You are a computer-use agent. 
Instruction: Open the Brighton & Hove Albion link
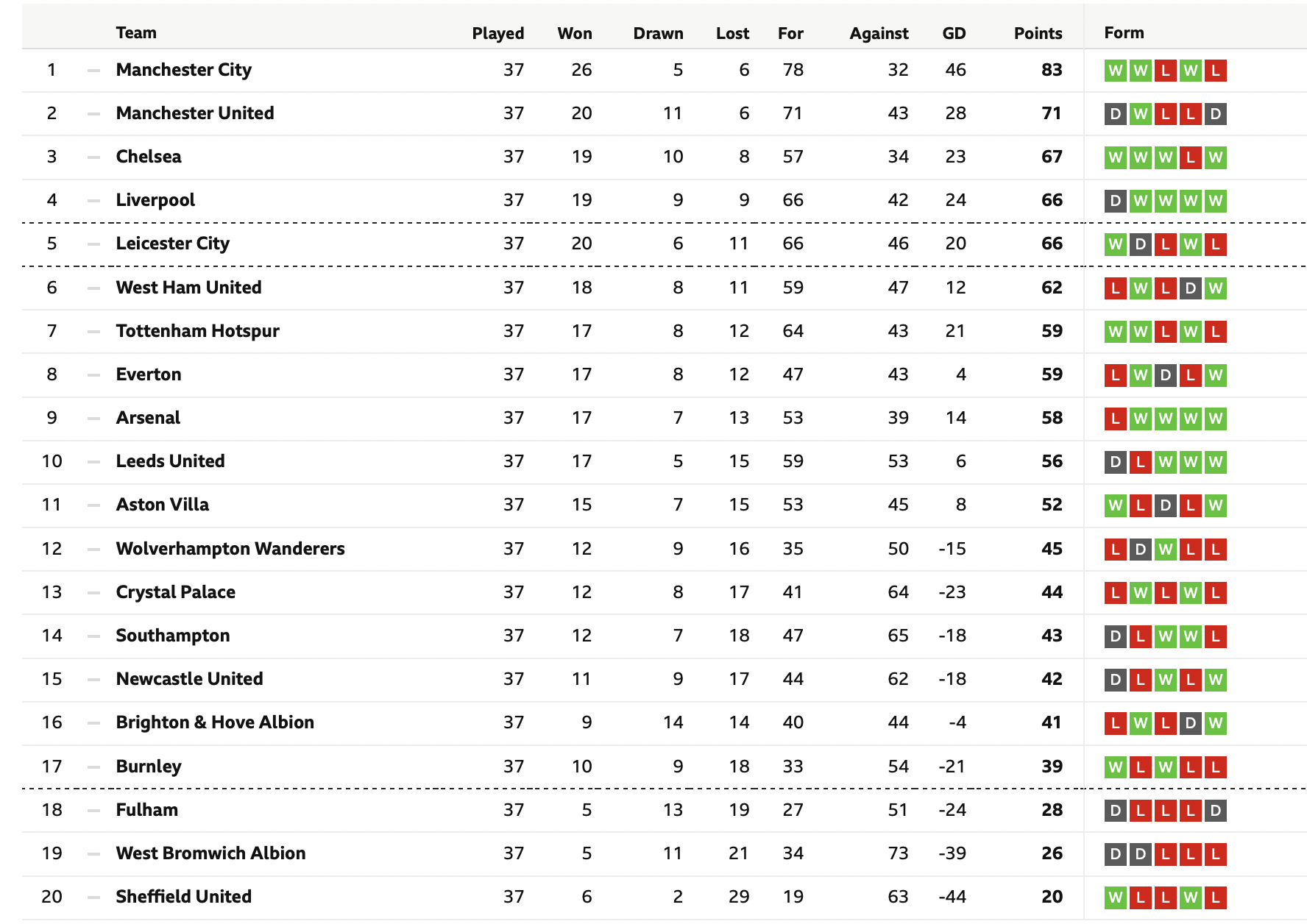[x=215, y=722]
